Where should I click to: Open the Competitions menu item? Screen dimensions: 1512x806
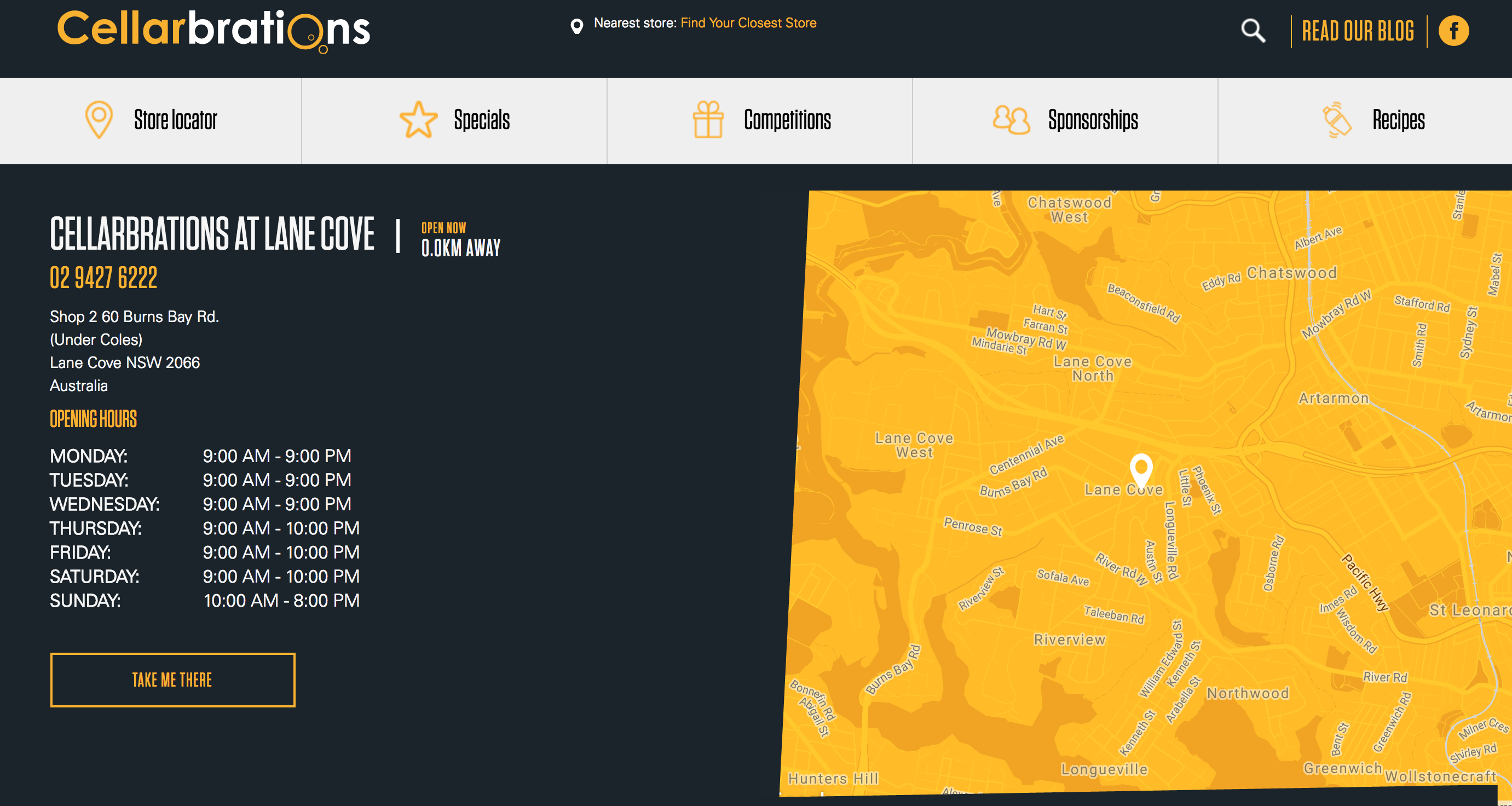click(x=787, y=120)
